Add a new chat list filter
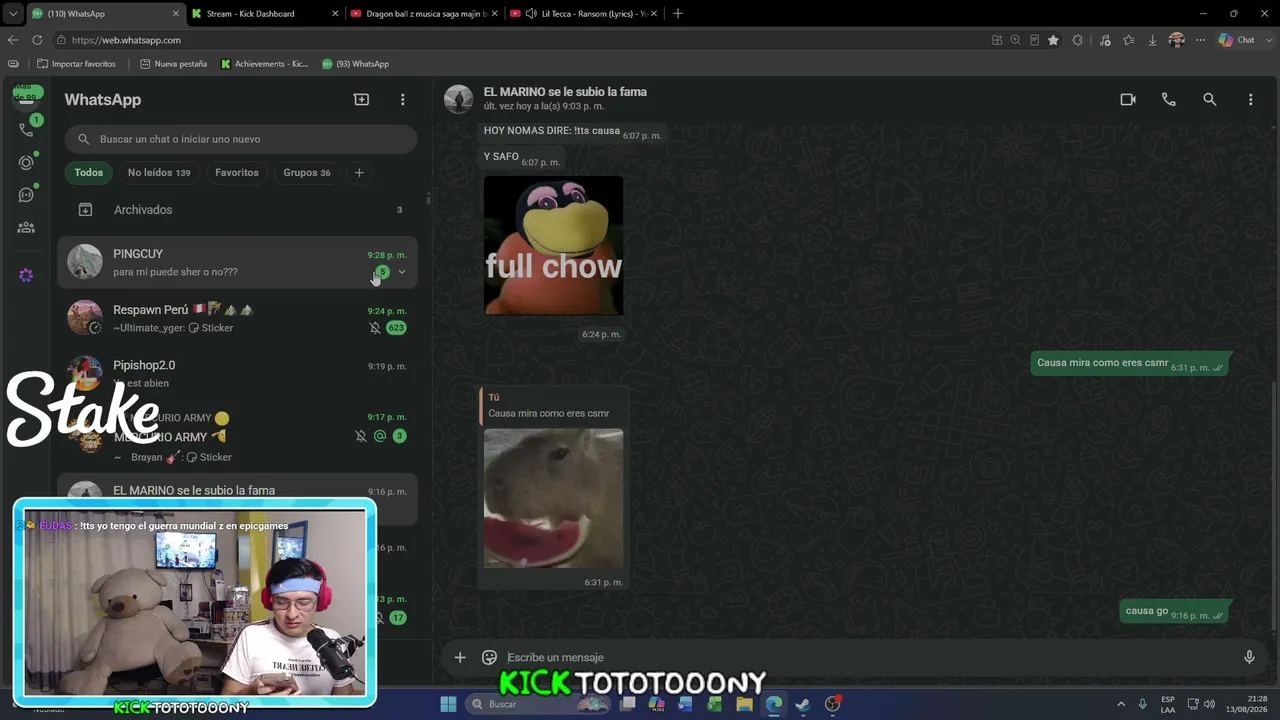The image size is (1280, 720). pyautogui.click(x=359, y=173)
